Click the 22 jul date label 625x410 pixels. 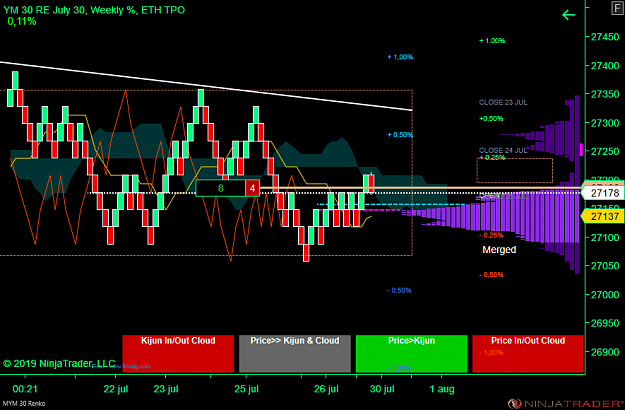click(116, 389)
